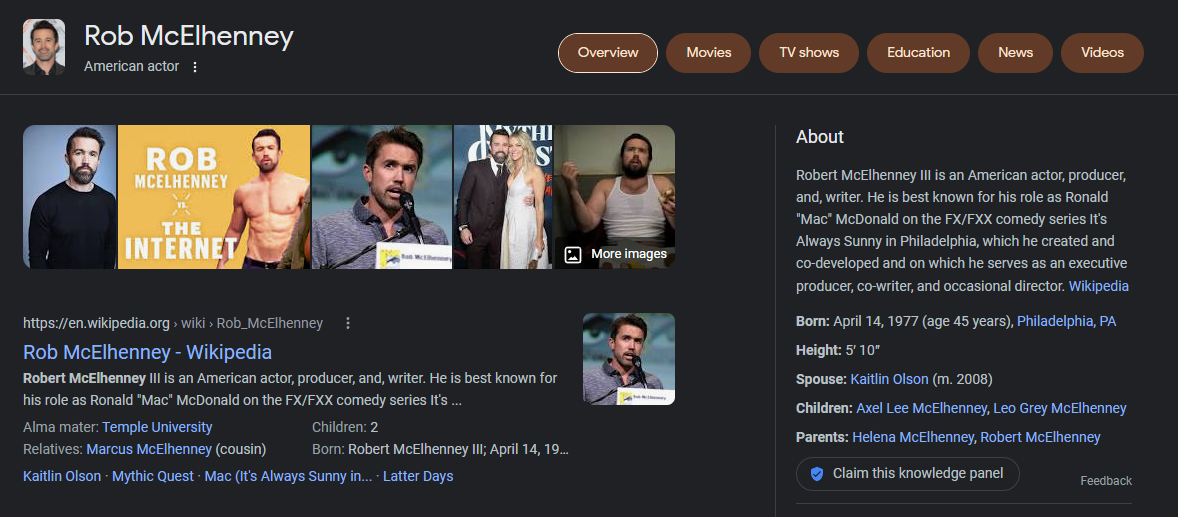Open the Kaitlin Olson spouse link

coord(890,379)
